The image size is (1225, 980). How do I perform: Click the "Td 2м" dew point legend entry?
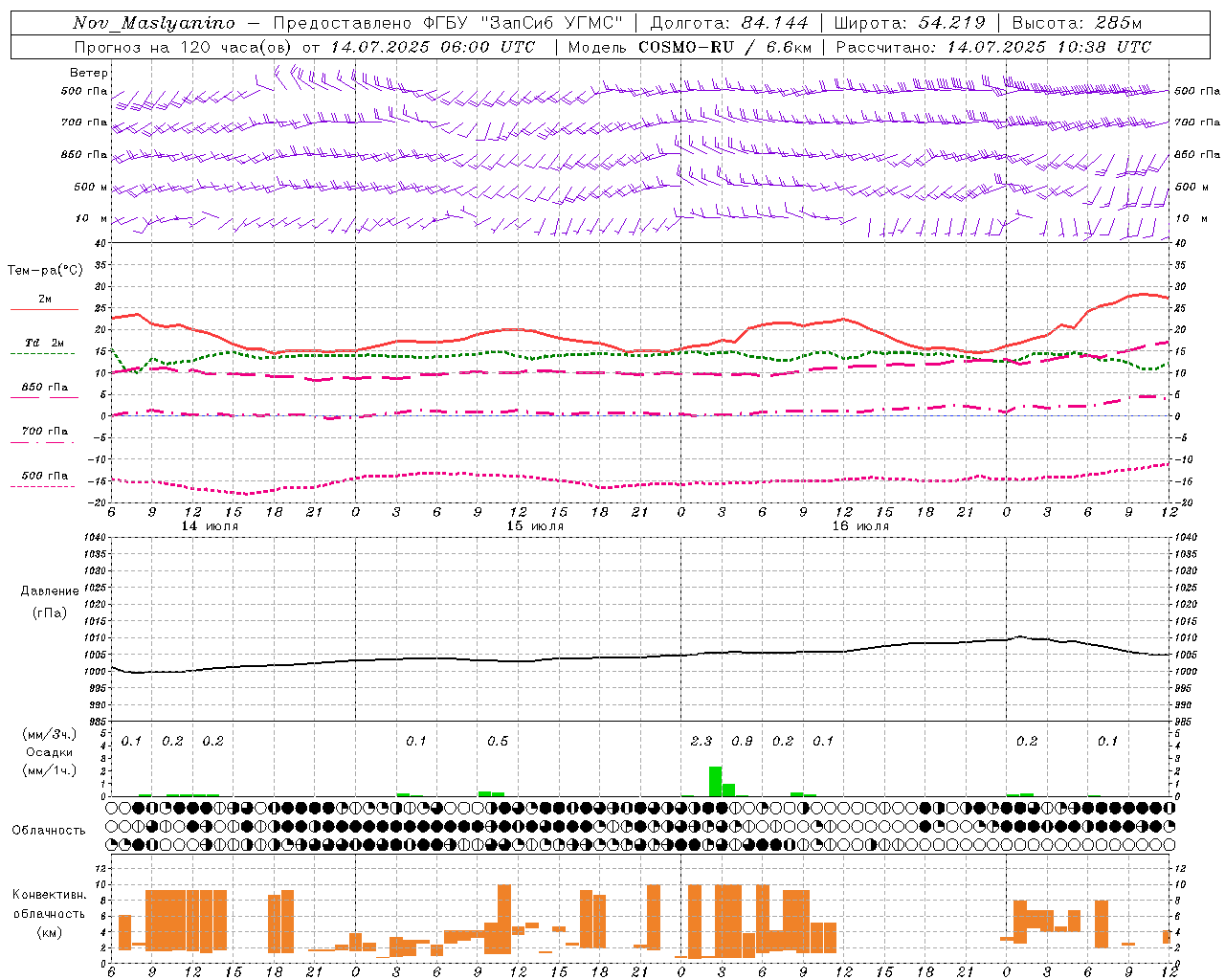click(x=45, y=343)
